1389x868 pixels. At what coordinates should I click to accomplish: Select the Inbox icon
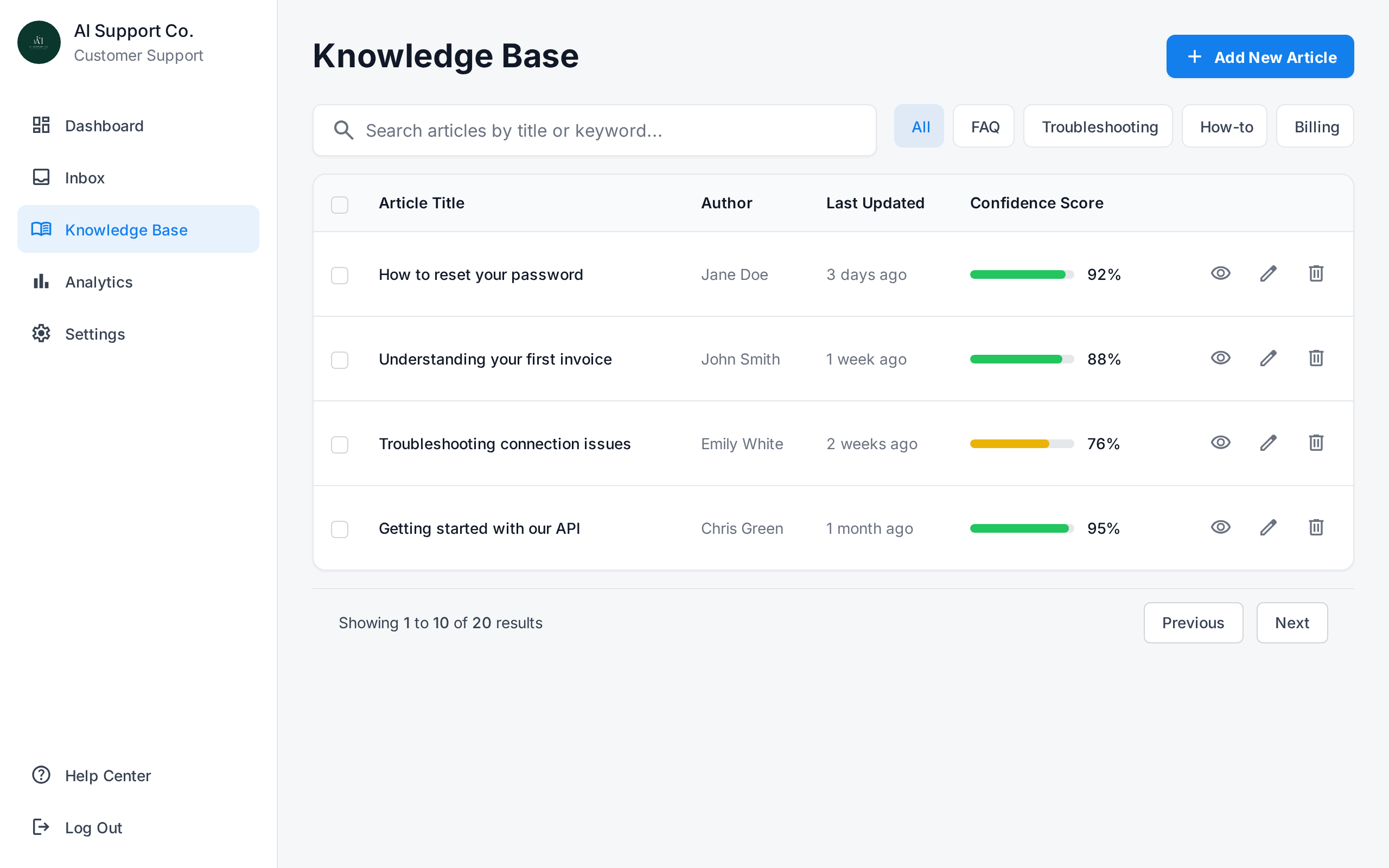click(x=41, y=177)
